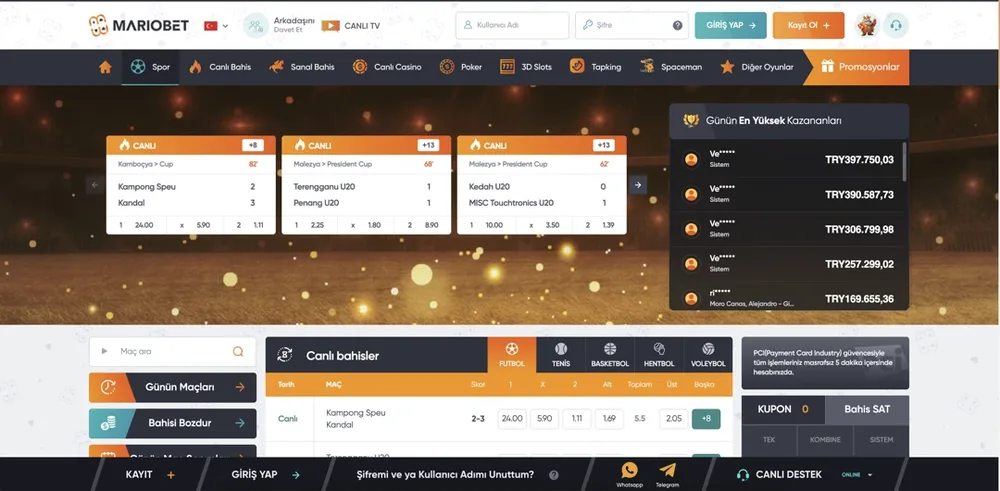Open the Spaceman menu item
This screenshot has height=491, width=1000.
coord(671,67)
